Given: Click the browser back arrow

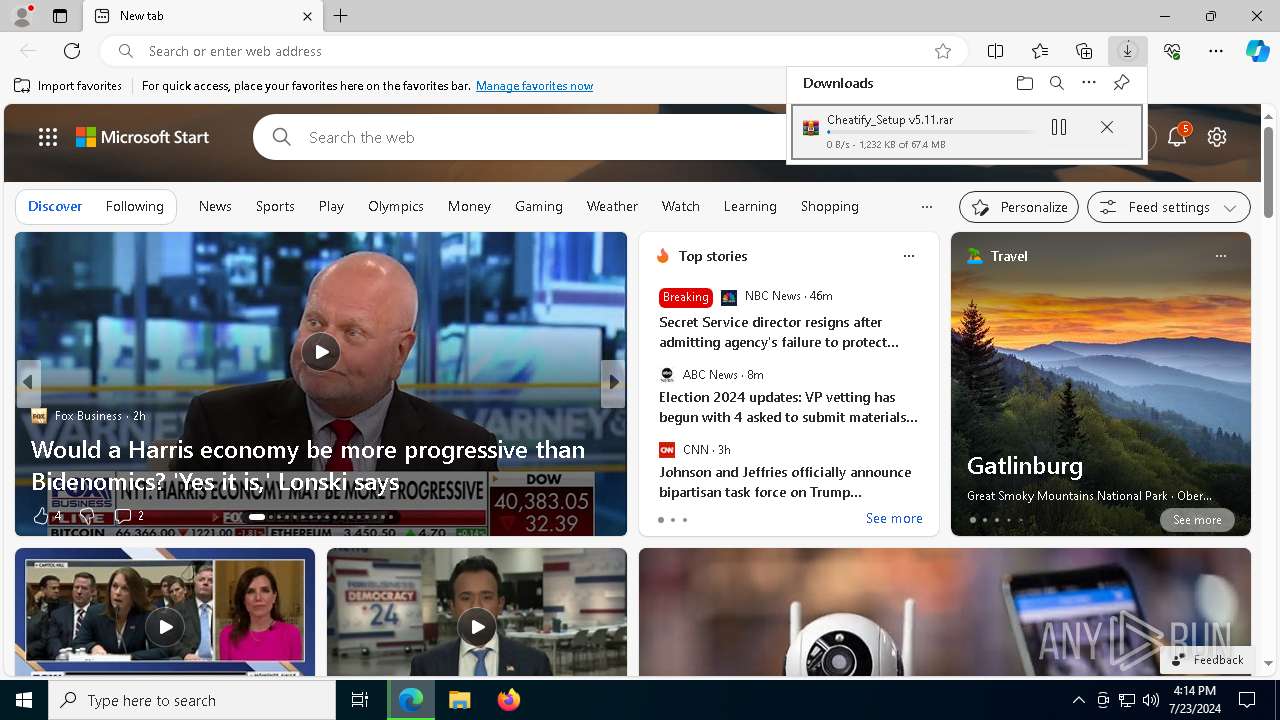Looking at the screenshot, I should (28, 51).
